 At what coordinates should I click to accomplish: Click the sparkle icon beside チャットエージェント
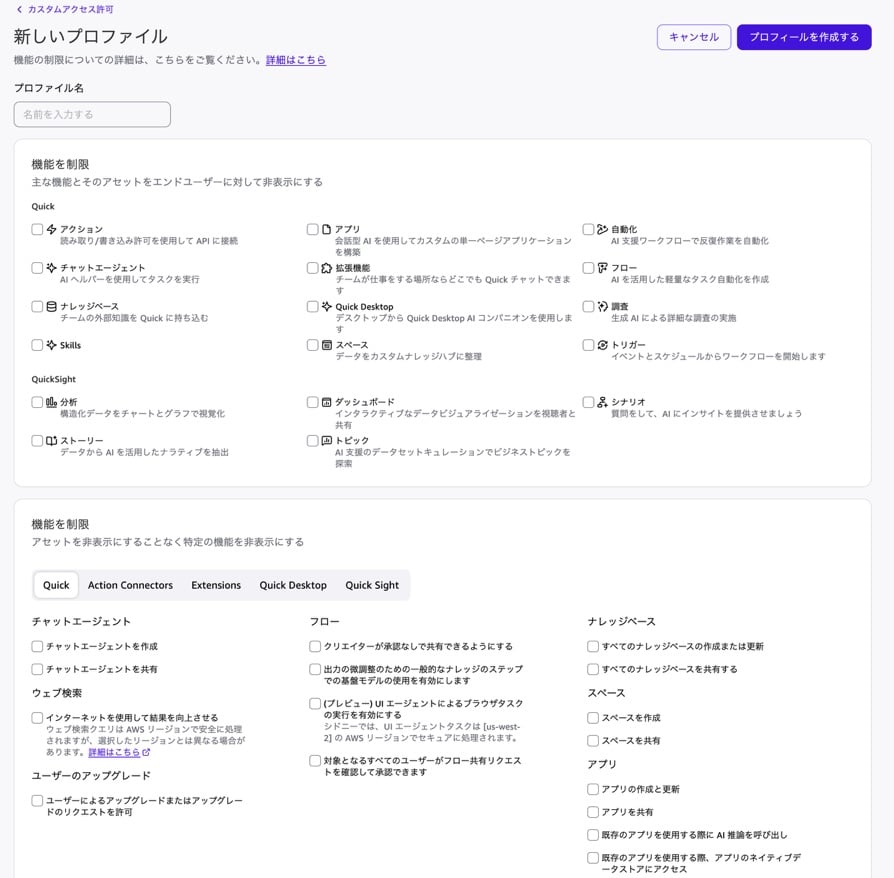pos(51,268)
